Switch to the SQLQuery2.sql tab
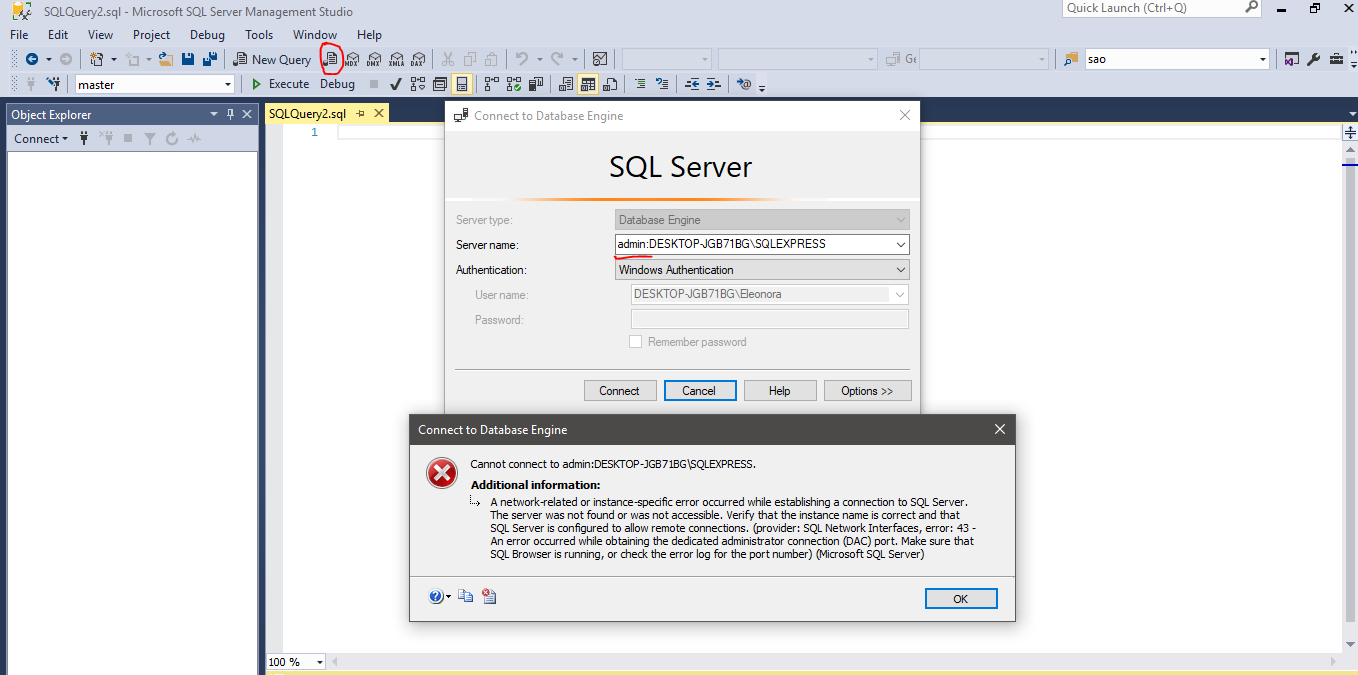The image size is (1358, 675). pyautogui.click(x=307, y=114)
